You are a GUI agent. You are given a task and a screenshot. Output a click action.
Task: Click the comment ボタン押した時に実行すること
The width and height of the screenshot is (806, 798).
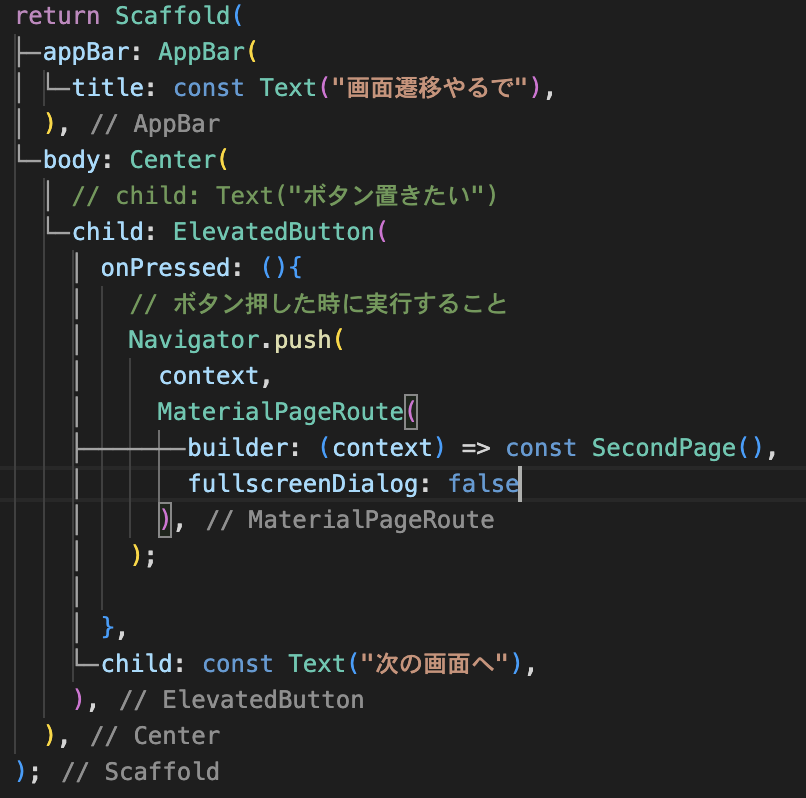318,304
